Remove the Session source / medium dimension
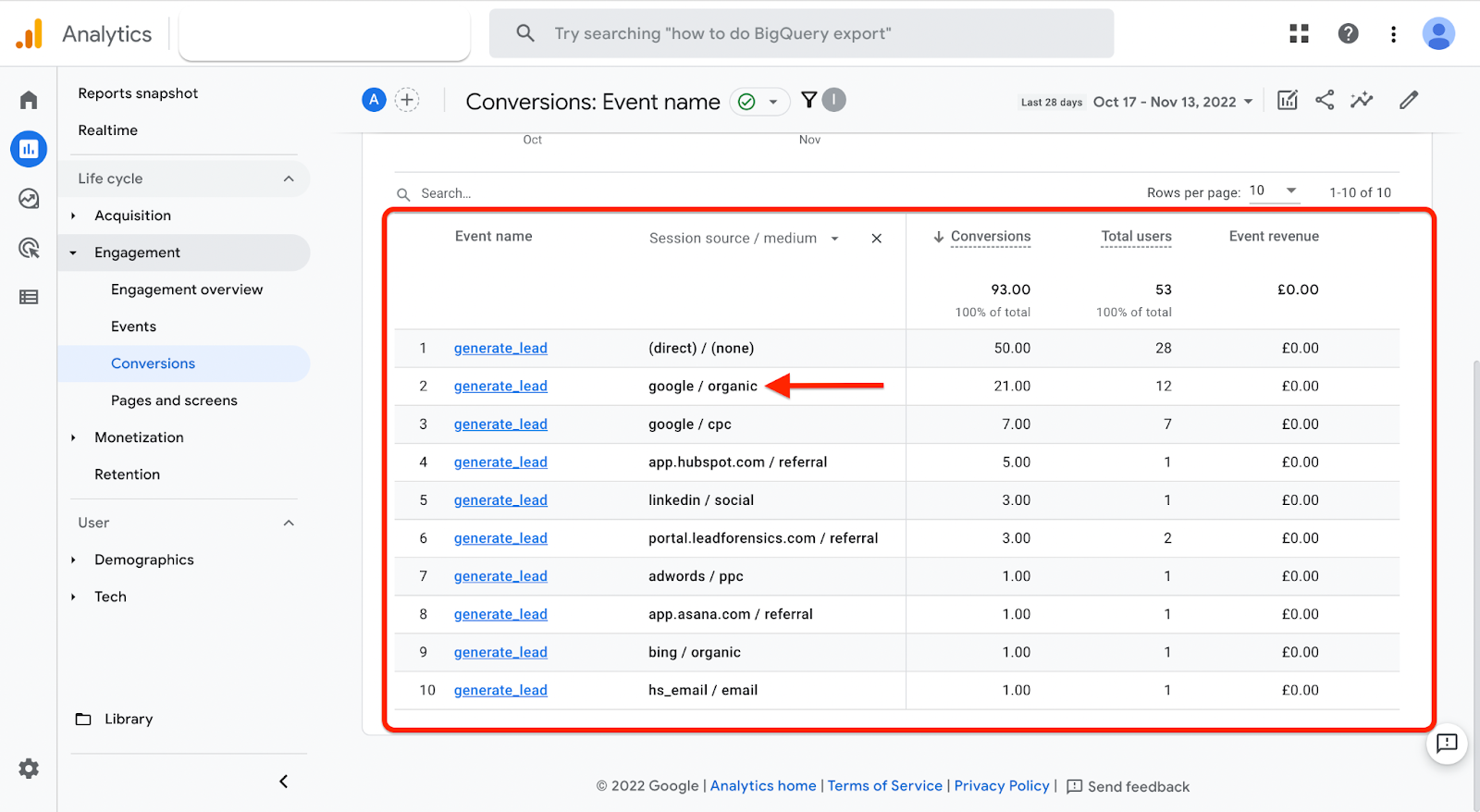 (877, 239)
